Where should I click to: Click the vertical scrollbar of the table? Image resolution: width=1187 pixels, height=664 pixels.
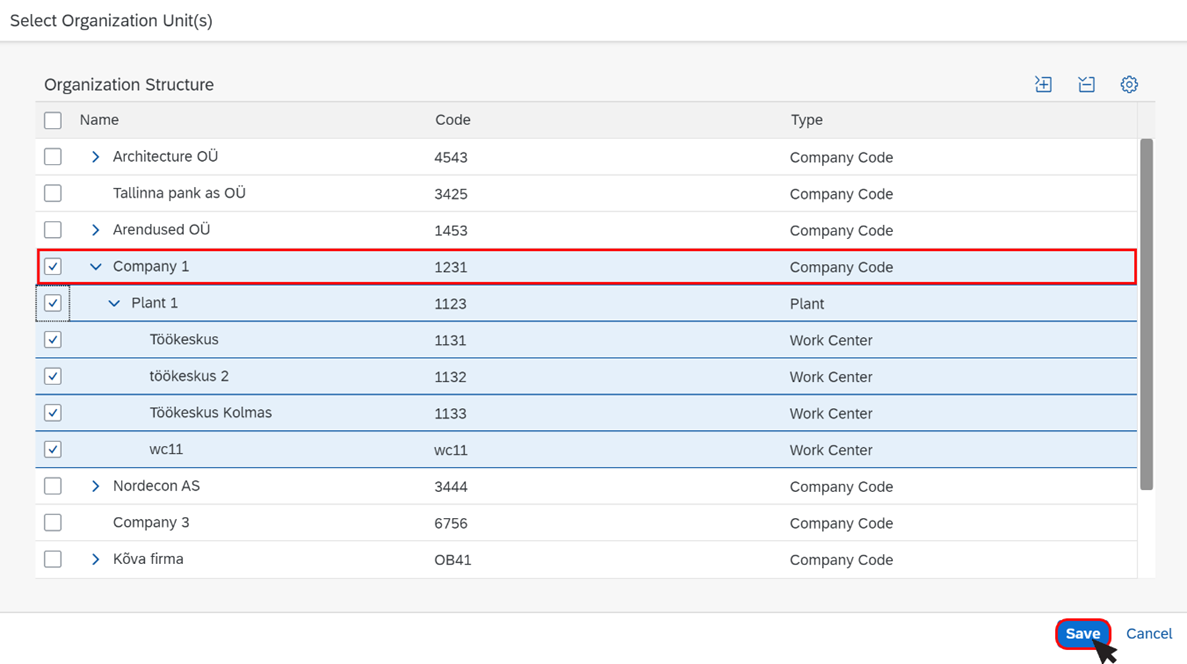[x=1146, y=314]
